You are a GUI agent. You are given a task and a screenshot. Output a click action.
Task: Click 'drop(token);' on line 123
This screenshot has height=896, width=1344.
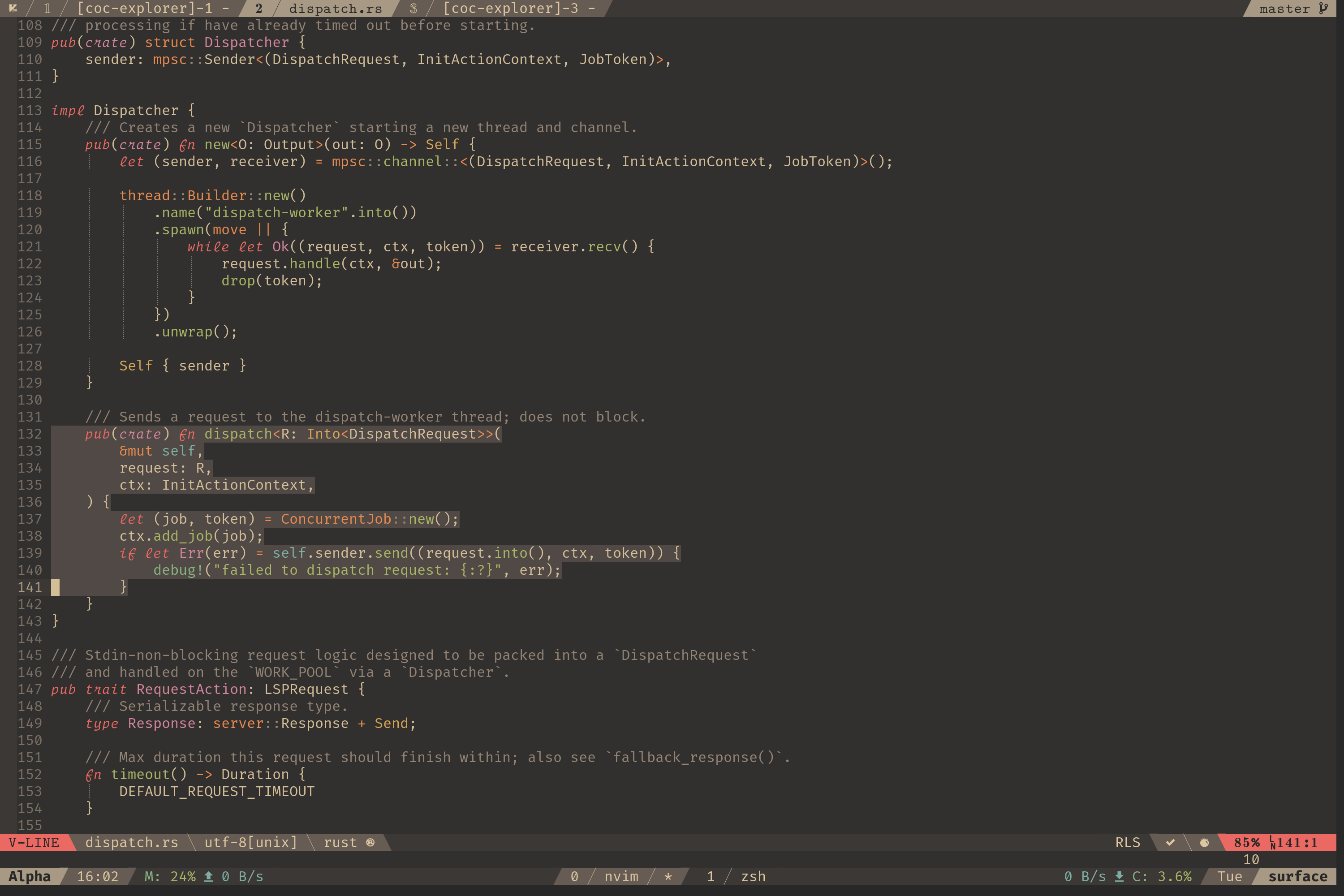pos(272,280)
